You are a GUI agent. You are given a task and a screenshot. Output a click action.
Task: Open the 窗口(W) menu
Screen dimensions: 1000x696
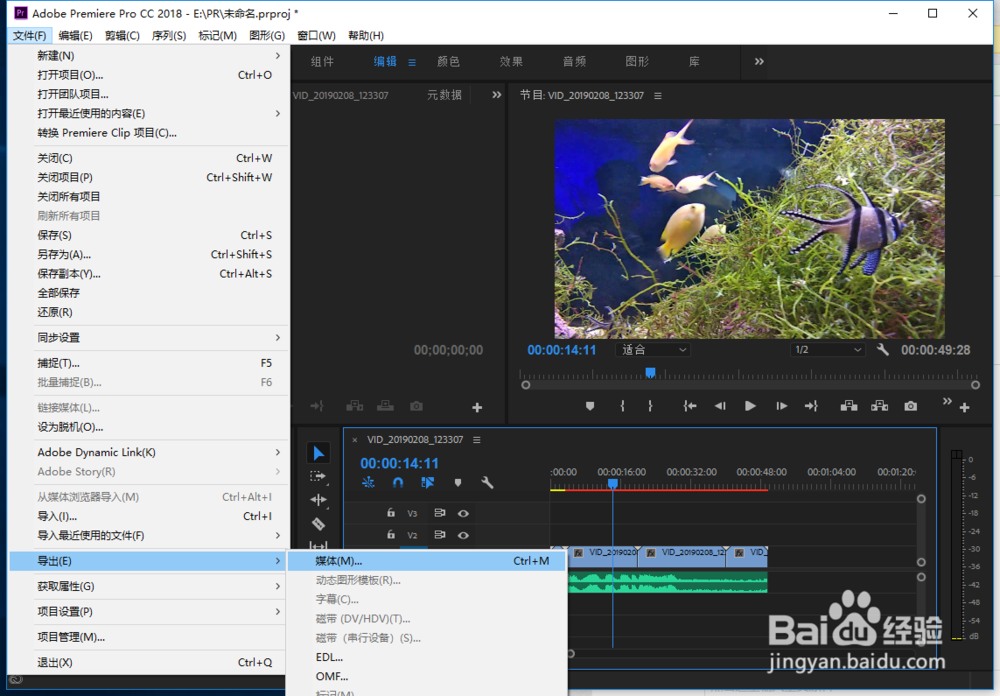pos(316,36)
